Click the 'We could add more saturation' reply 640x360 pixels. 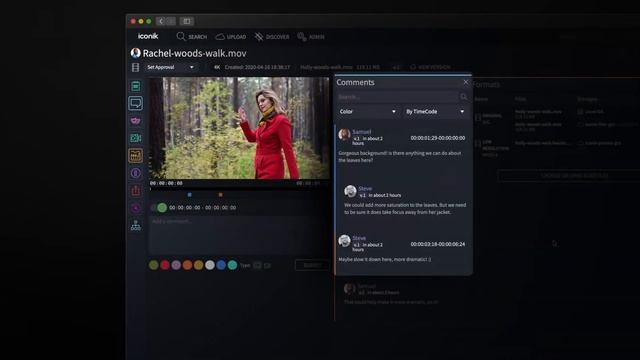pos(405,209)
